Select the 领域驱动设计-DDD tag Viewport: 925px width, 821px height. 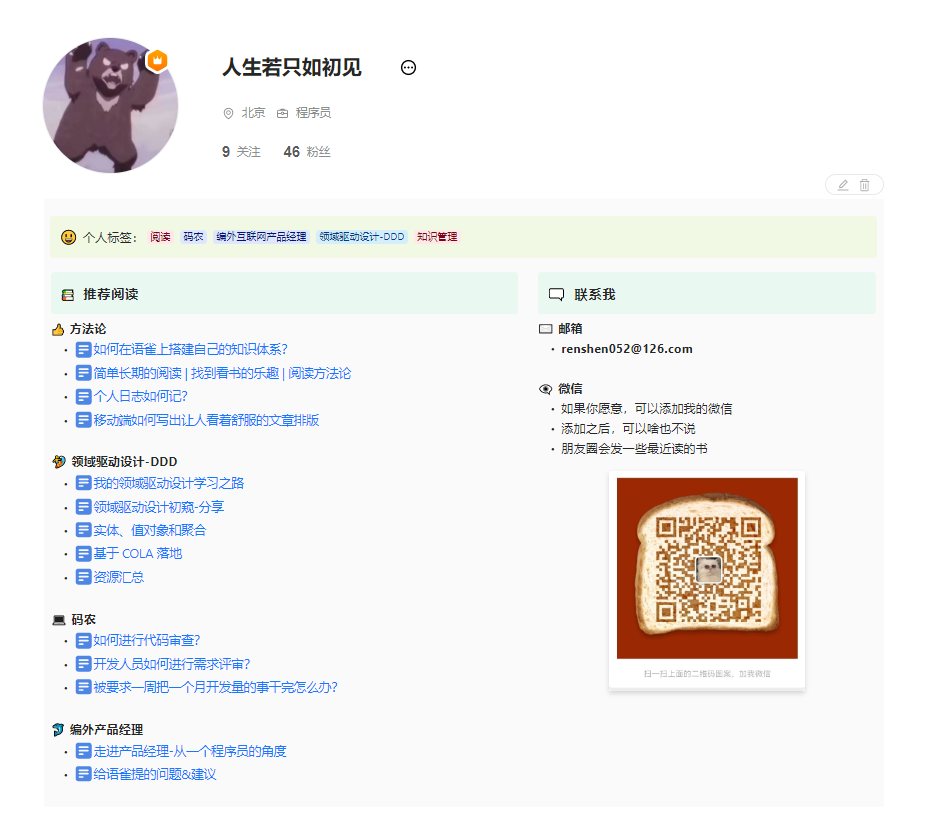(362, 237)
